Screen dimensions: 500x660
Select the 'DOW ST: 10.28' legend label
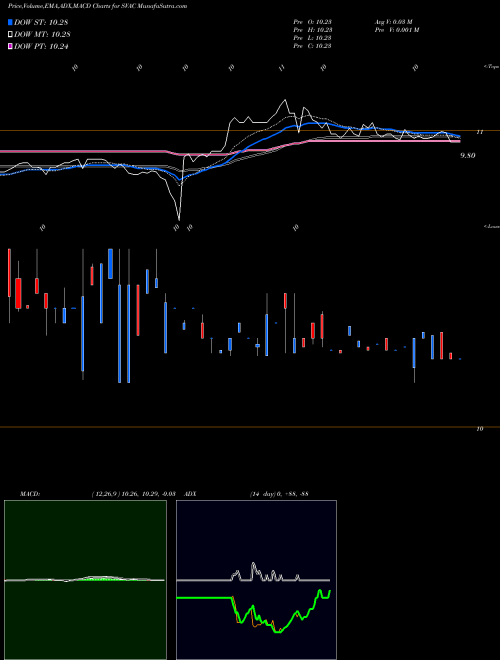[x=41, y=22]
